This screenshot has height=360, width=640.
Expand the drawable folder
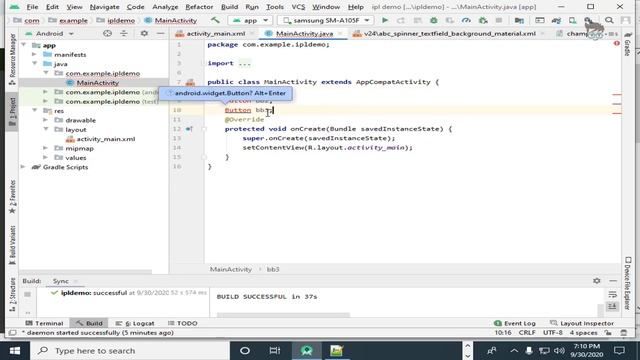pos(45,120)
